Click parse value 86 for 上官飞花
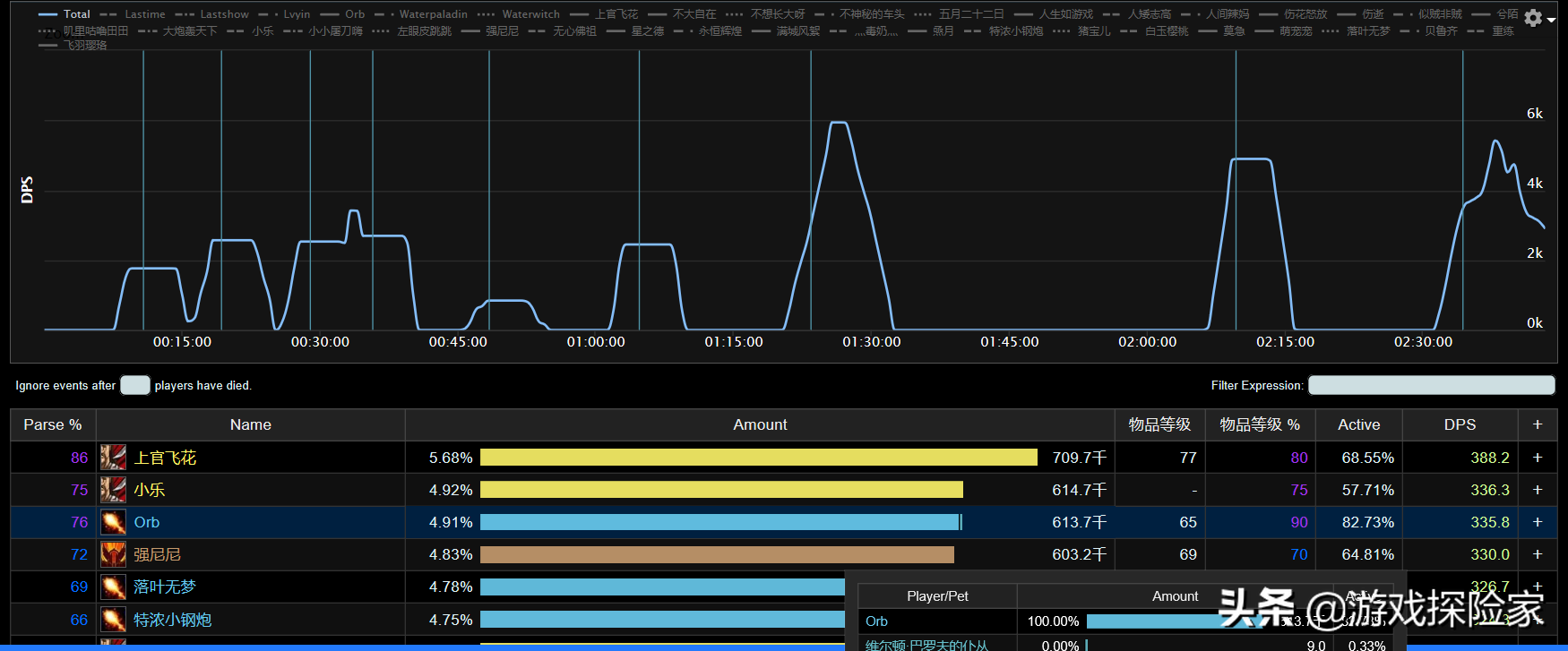1568x651 pixels. [x=80, y=458]
